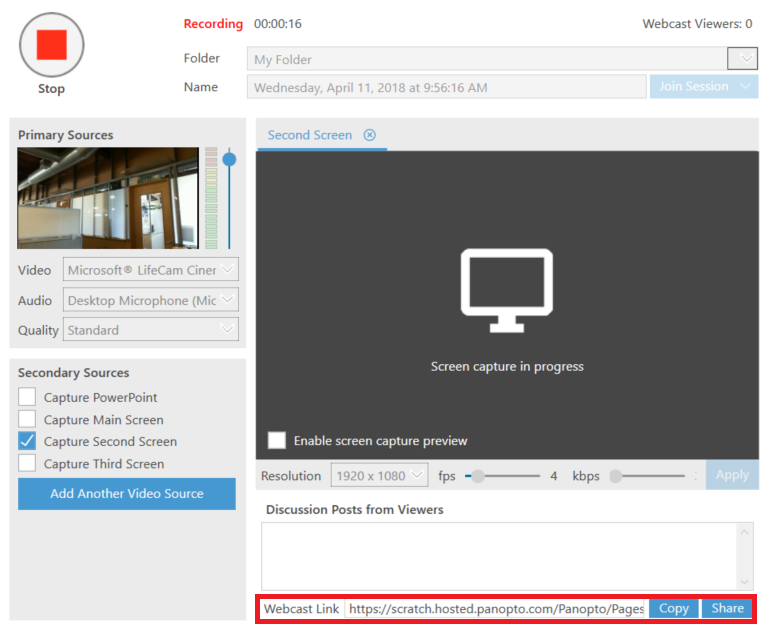
Task: Expand the Audio source dropdown
Action: tap(228, 300)
